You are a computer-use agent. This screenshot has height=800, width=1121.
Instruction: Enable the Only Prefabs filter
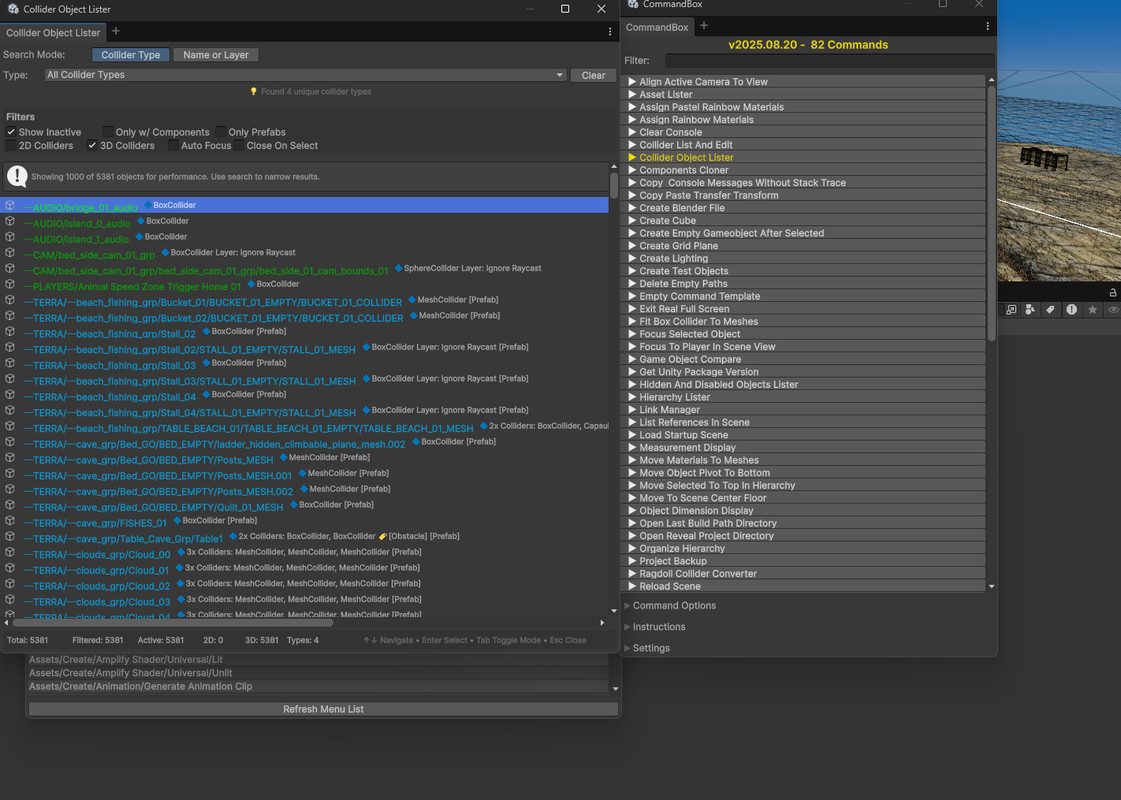[x=221, y=132]
